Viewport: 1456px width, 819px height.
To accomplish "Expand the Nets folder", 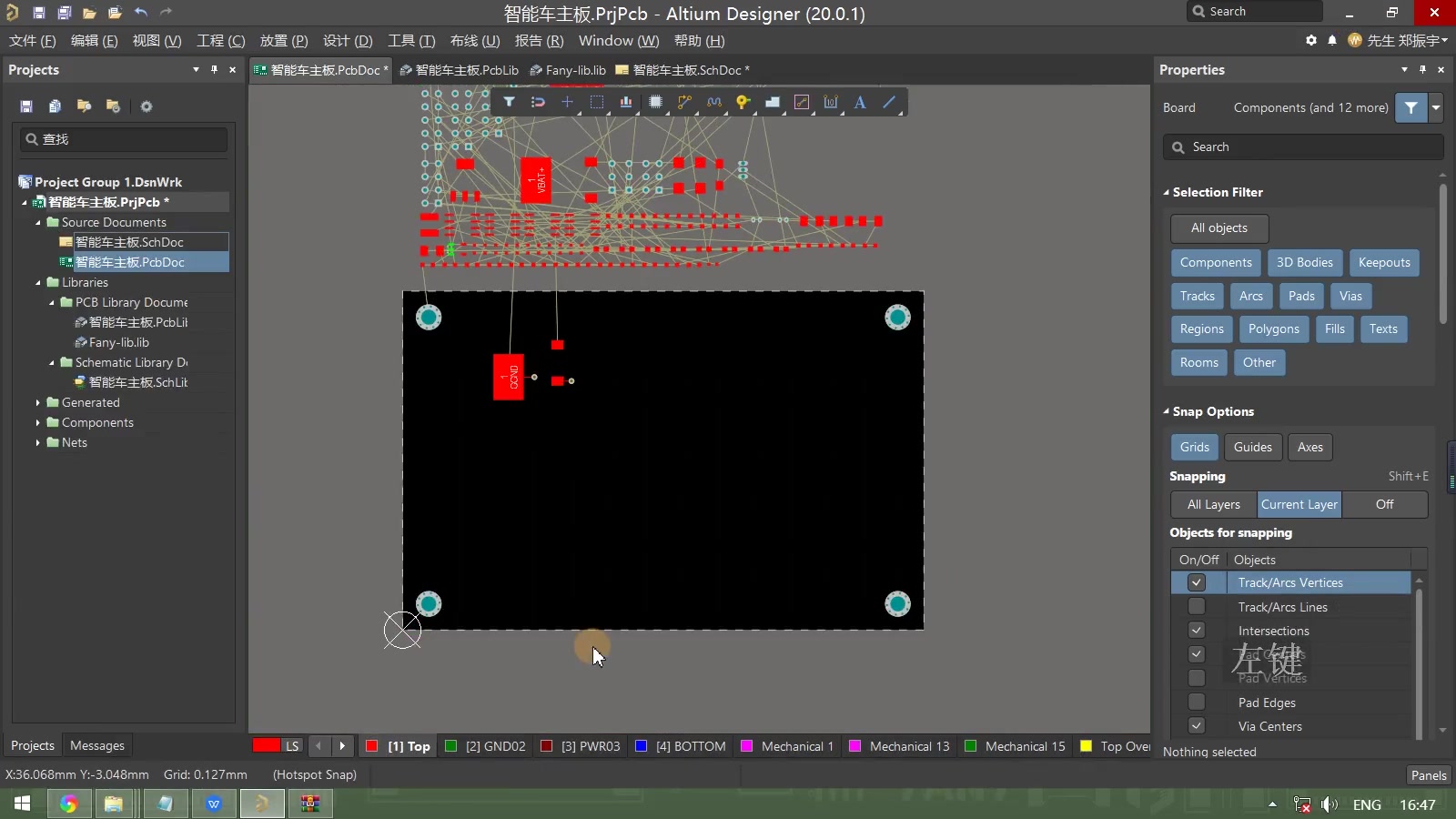I will tap(38, 442).
